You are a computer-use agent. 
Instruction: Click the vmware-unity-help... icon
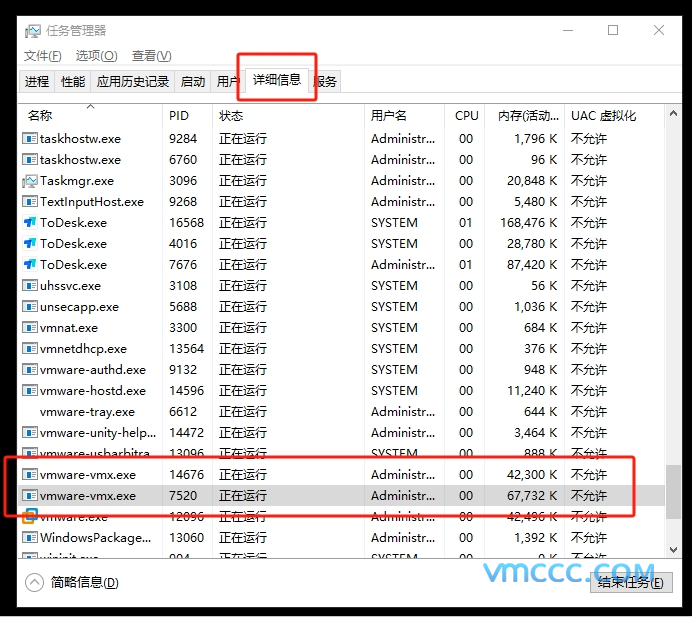(x=30, y=433)
